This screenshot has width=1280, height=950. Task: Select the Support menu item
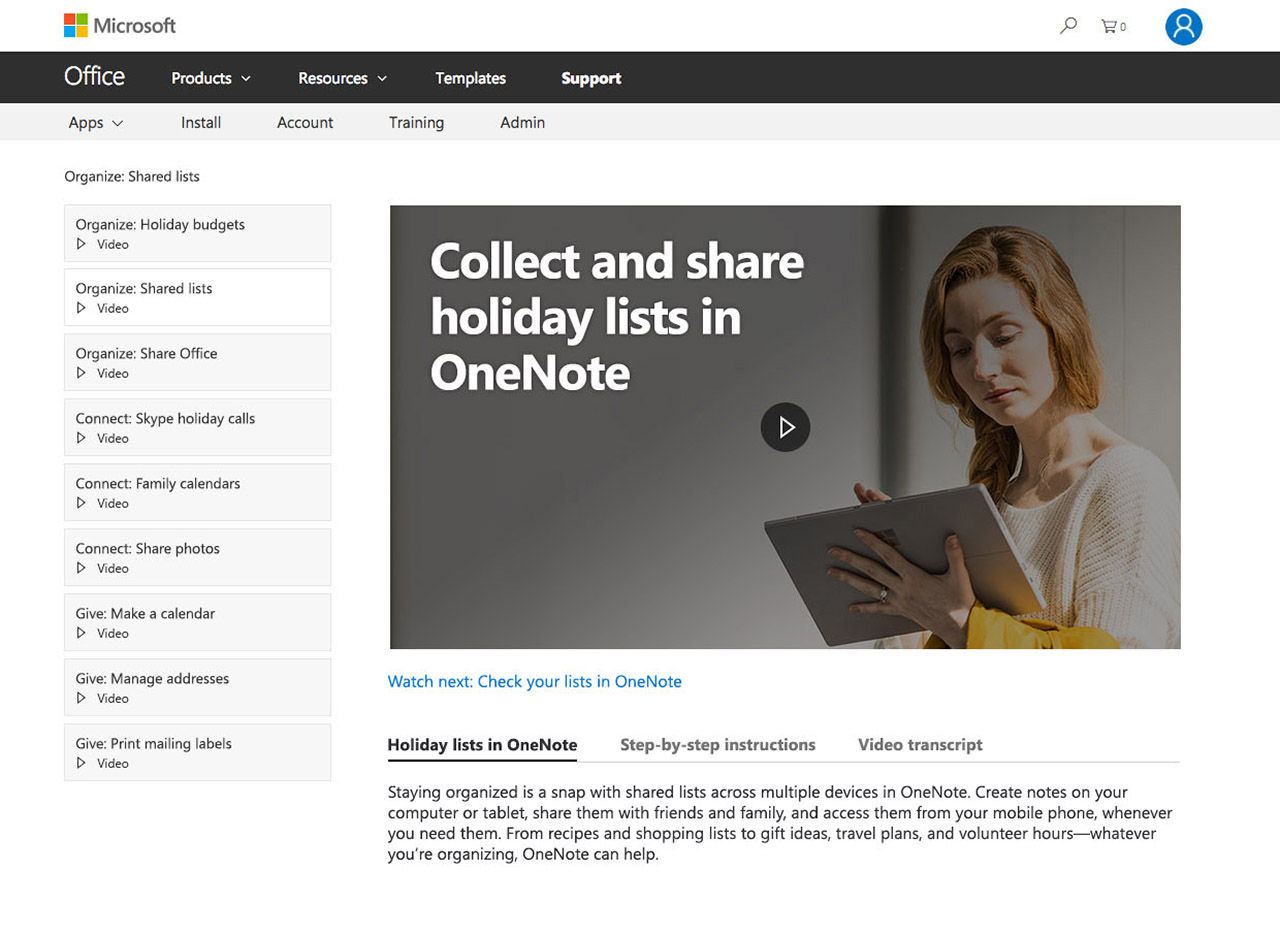point(591,78)
